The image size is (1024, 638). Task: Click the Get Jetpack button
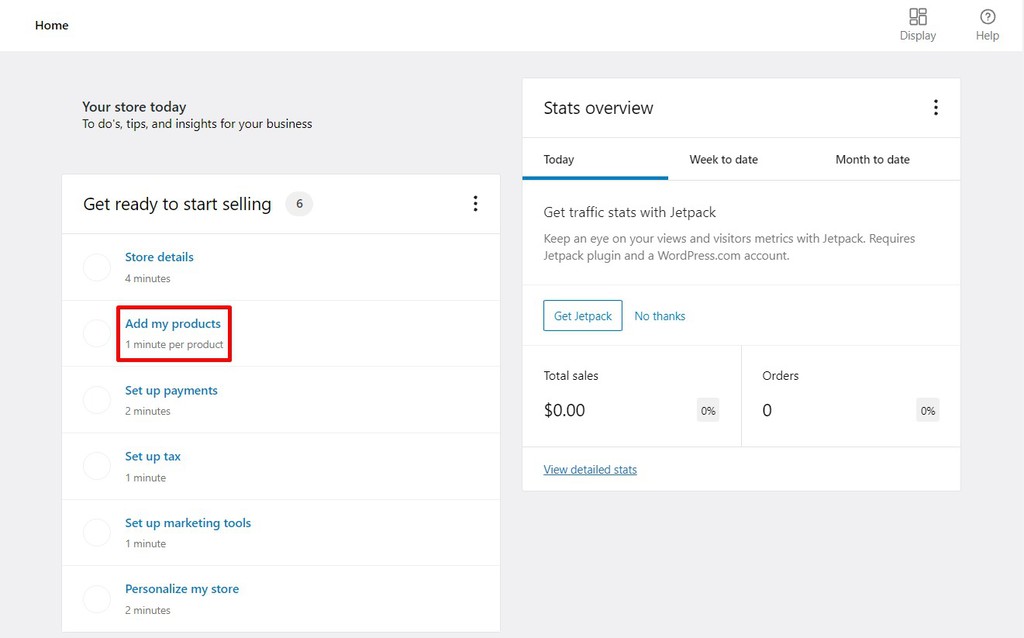click(583, 315)
